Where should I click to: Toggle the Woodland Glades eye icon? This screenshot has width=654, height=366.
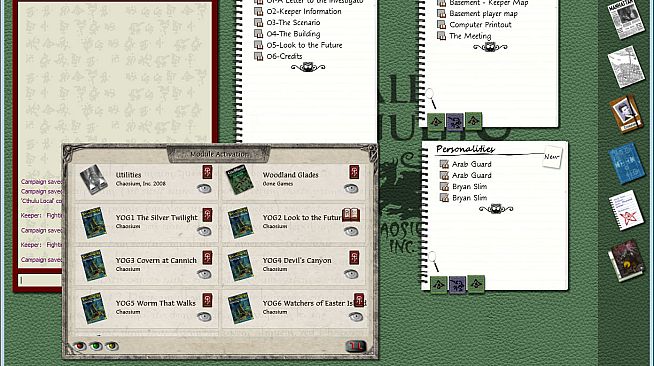351,189
